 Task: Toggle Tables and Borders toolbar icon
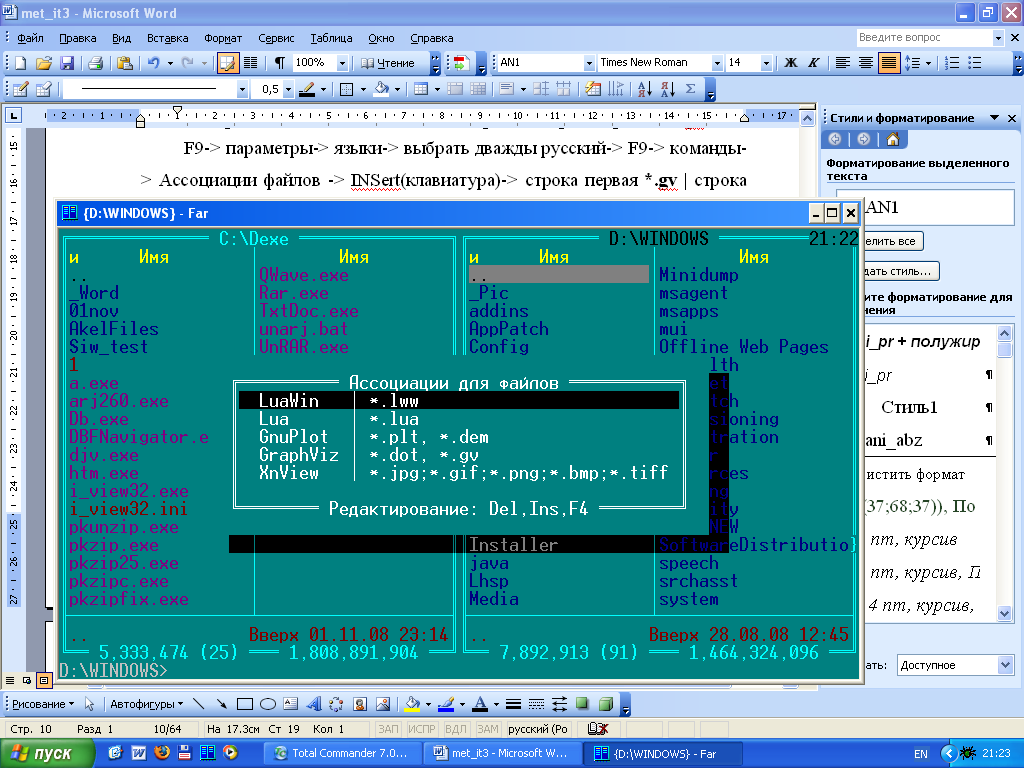click(227, 63)
